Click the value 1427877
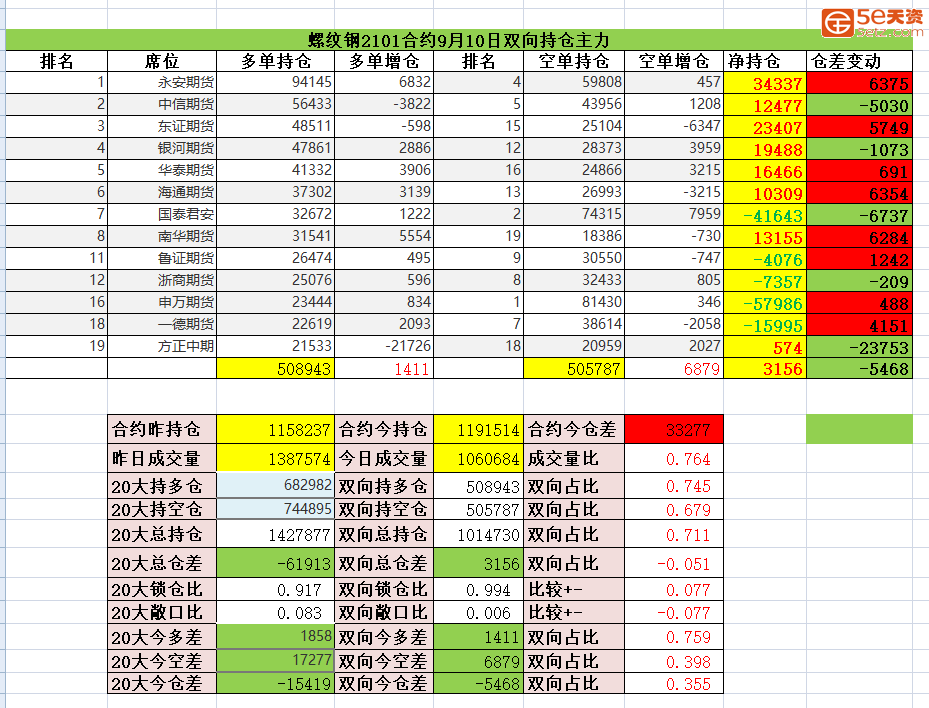This screenshot has height=708, width=929. click(276, 534)
